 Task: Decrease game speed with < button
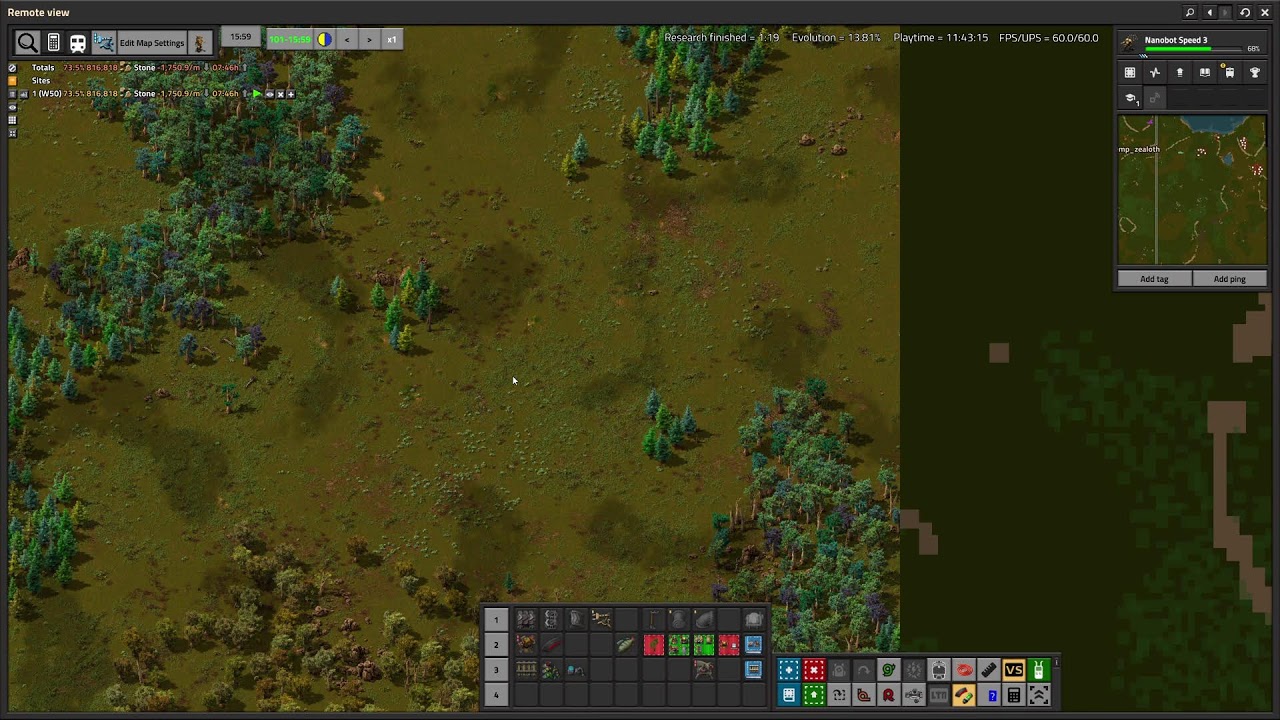pos(347,40)
